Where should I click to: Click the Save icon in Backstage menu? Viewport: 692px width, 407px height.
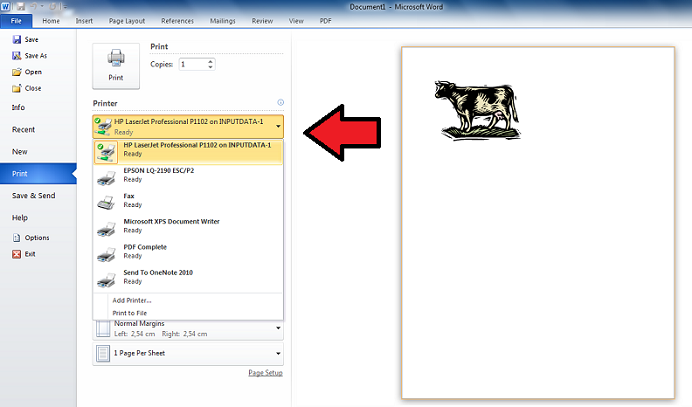(x=17, y=40)
